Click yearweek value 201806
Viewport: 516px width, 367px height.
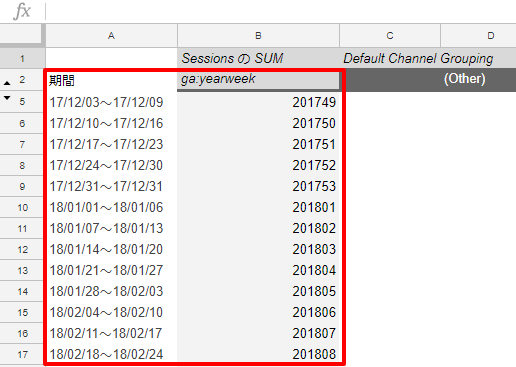(x=258, y=312)
